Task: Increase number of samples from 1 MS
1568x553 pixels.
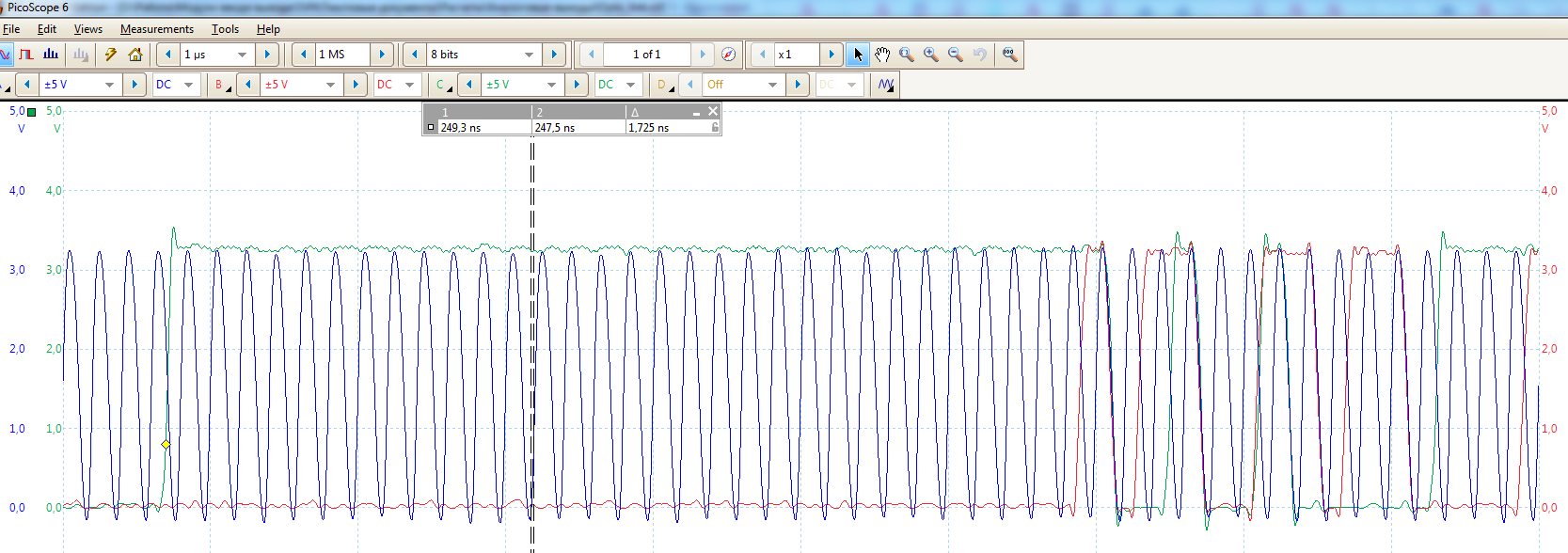Action: [382, 55]
